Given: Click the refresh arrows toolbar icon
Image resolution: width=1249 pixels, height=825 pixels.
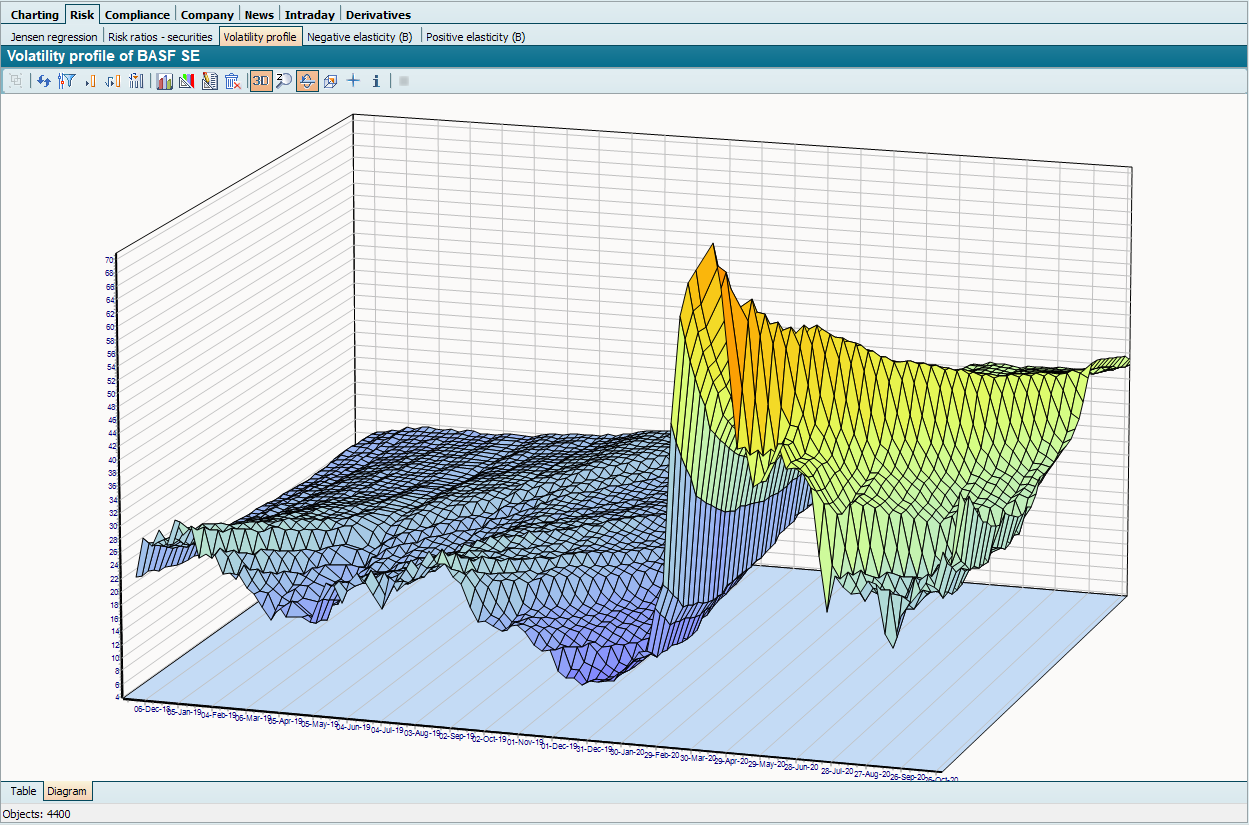Looking at the screenshot, I should coord(44,81).
